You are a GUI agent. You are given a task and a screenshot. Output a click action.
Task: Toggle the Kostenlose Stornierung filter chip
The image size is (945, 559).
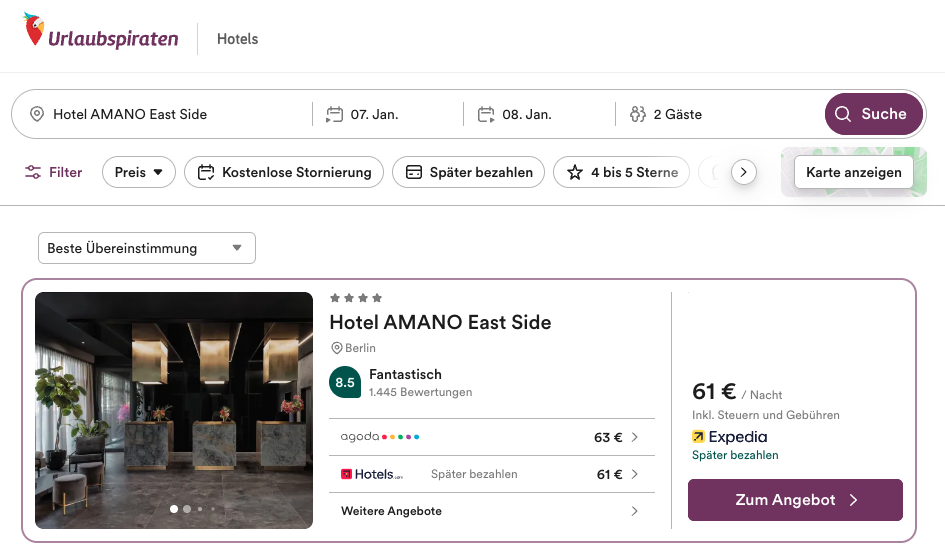pyautogui.click(x=284, y=172)
